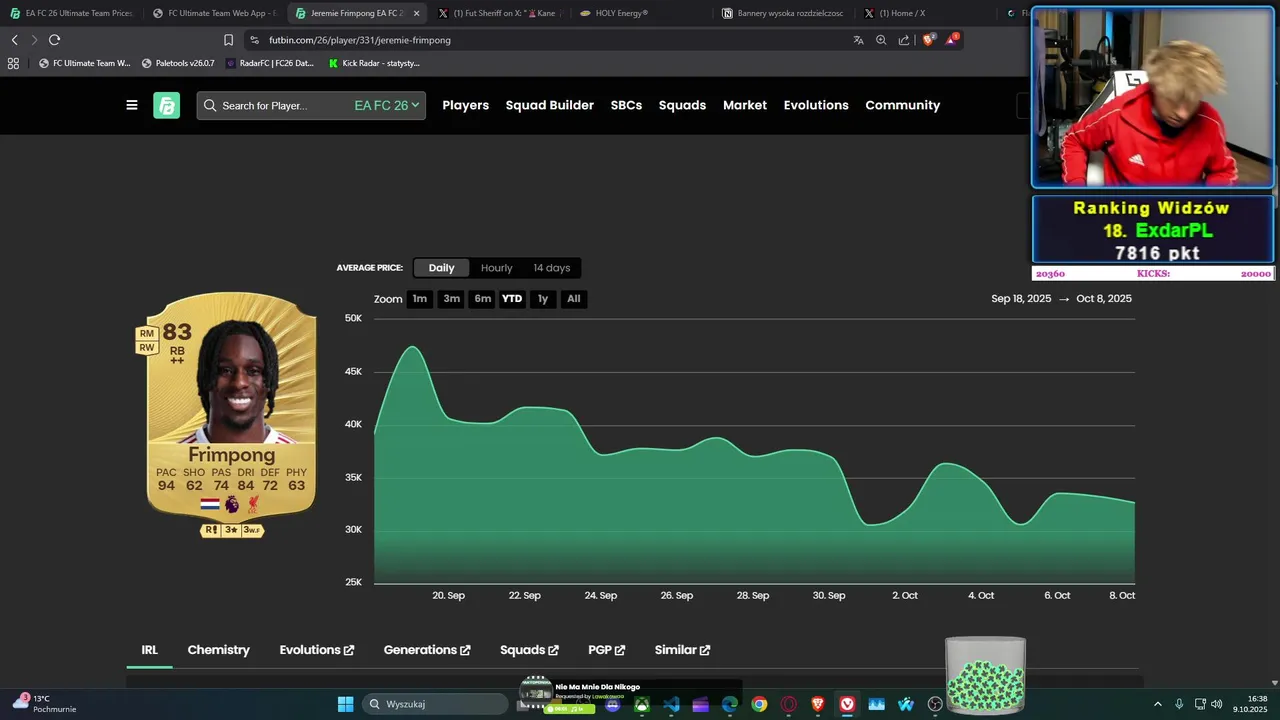The width and height of the screenshot is (1280, 720).
Task: Open Brave Rewards triangle icon
Action: point(952,40)
